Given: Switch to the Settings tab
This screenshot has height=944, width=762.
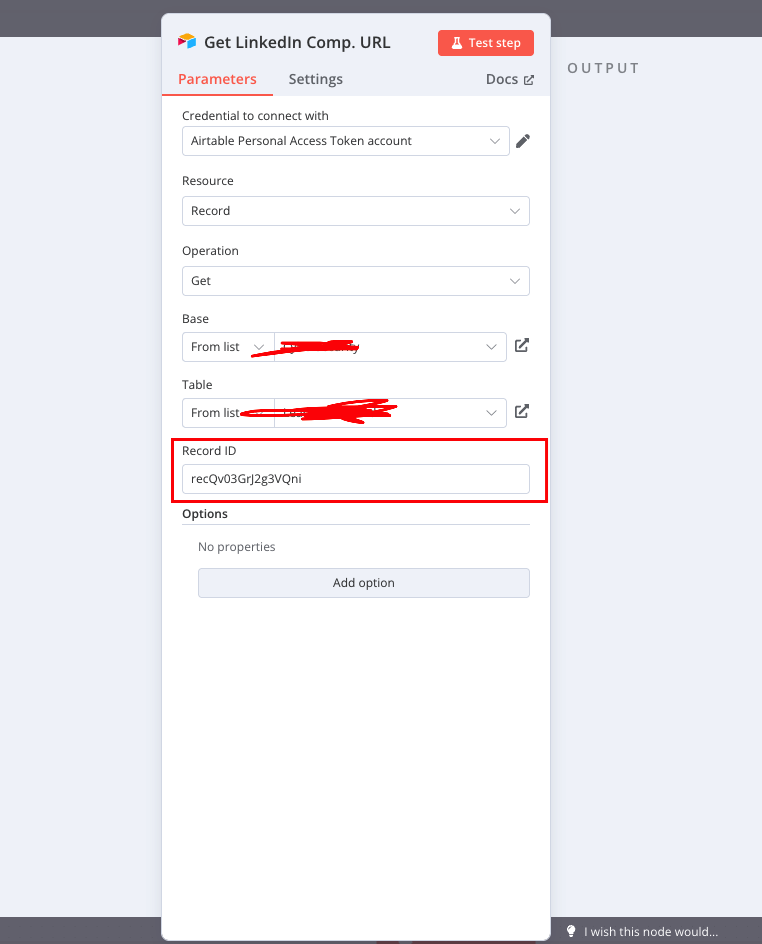Looking at the screenshot, I should coord(315,79).
